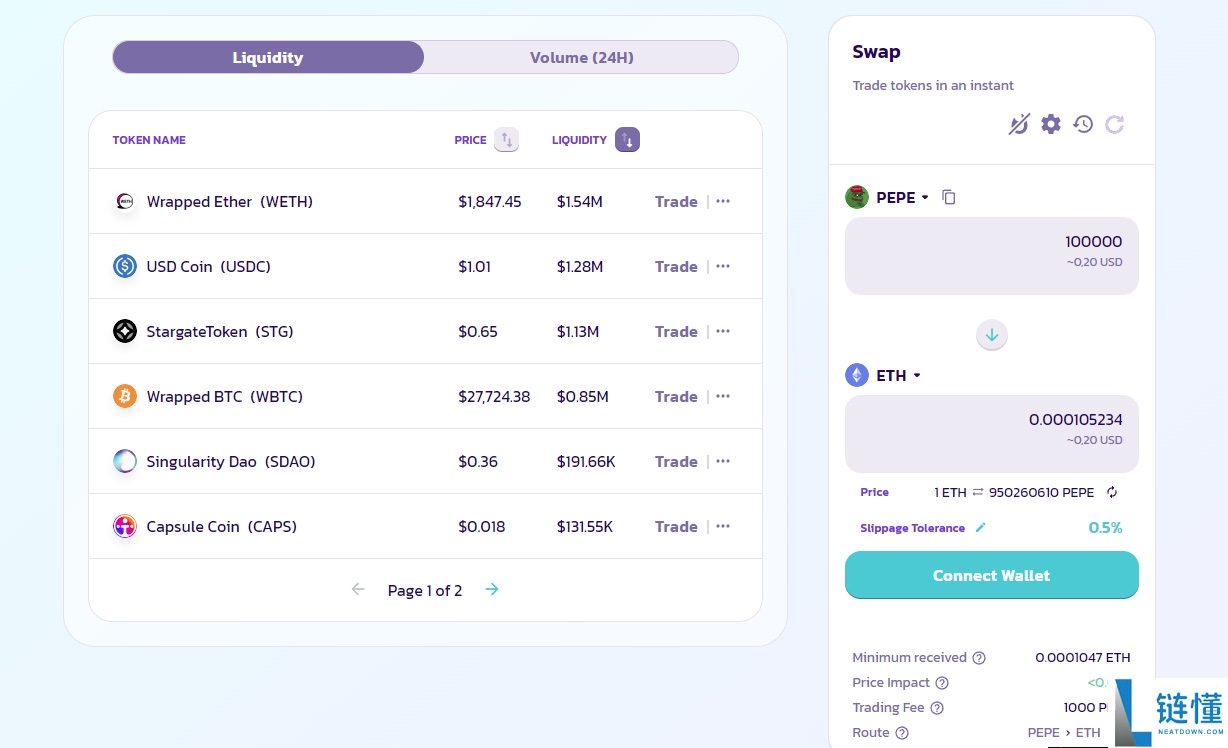
Task: Edit slippage tolerance pencil icon
Action: tap(980, 527)
